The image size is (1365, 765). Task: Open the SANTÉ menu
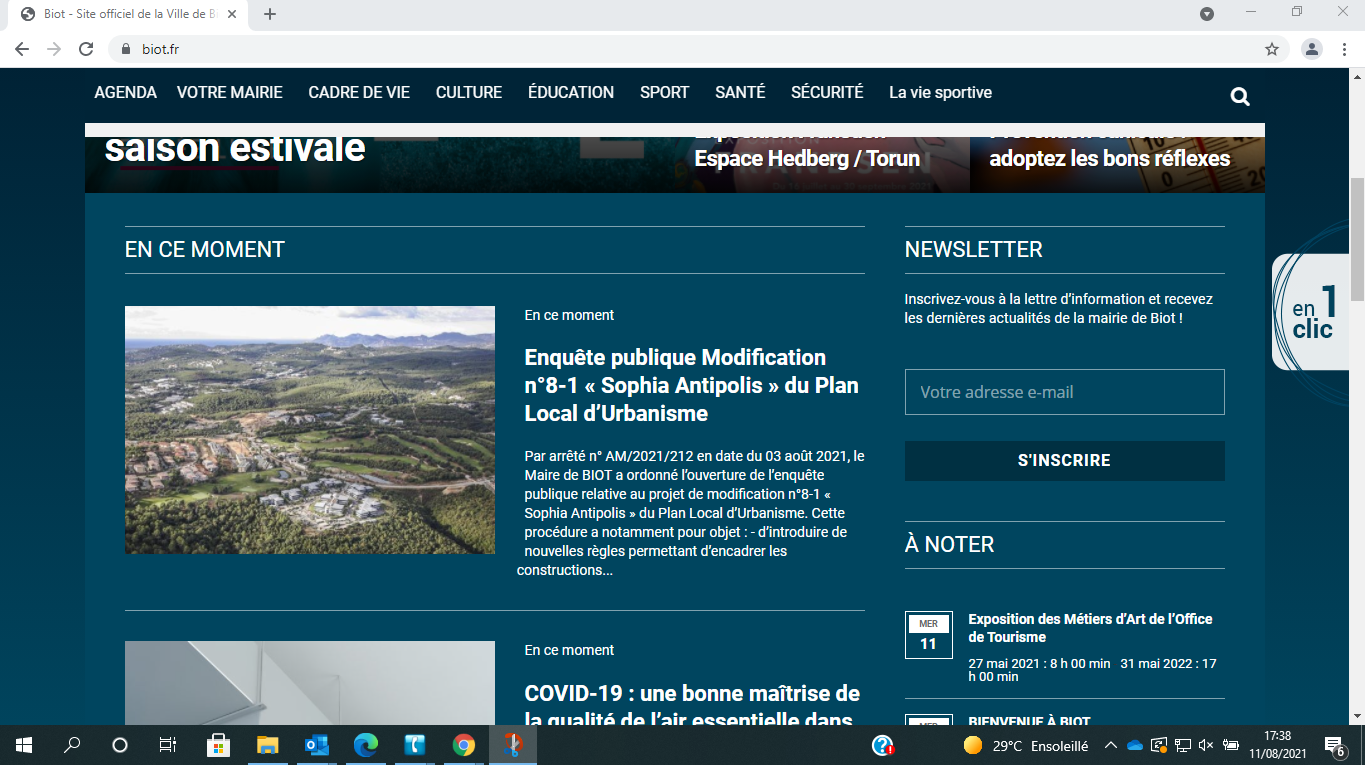(x=740, y=92)
